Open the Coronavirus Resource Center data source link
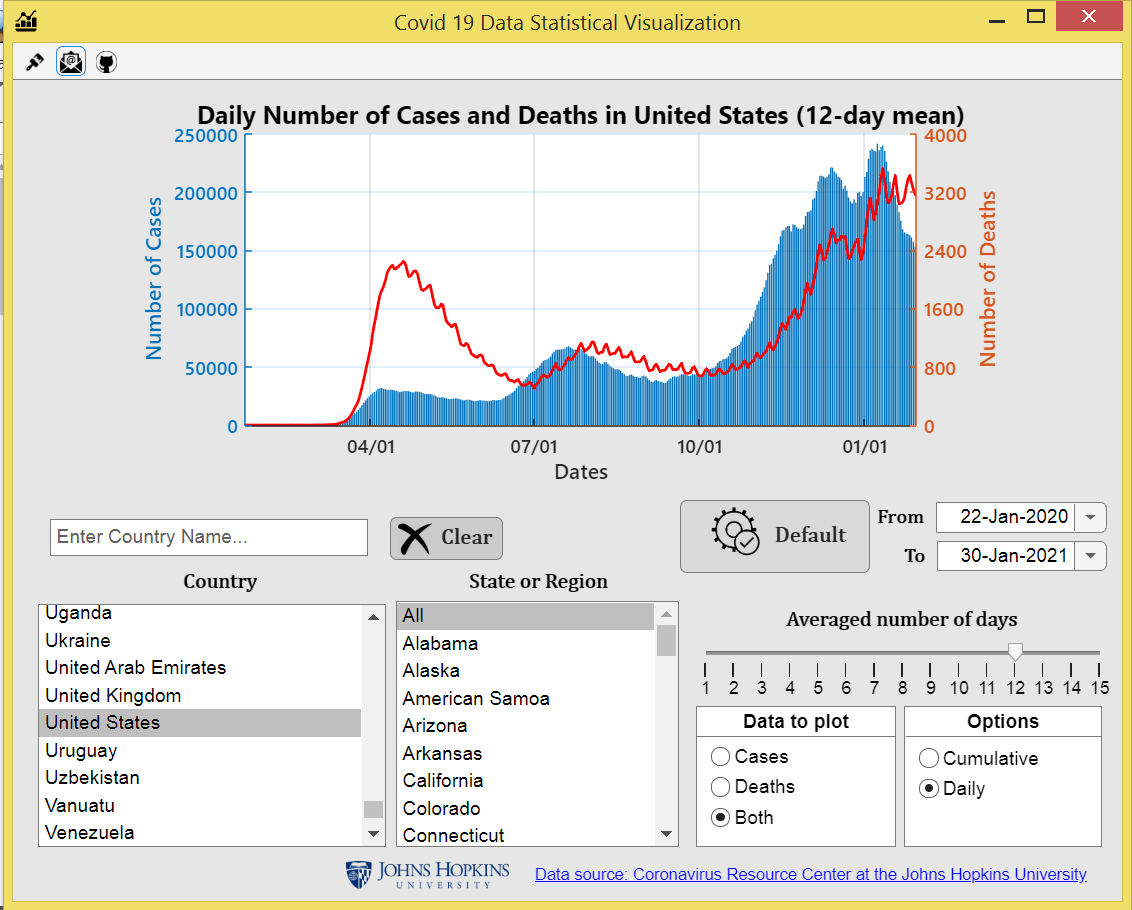The image size is (1132, 910). pos(810,873)
